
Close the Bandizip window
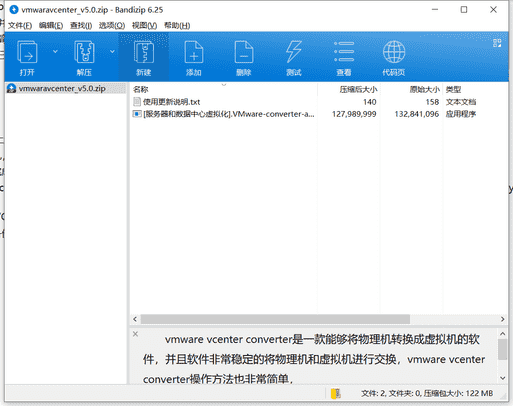pos(493,10)
